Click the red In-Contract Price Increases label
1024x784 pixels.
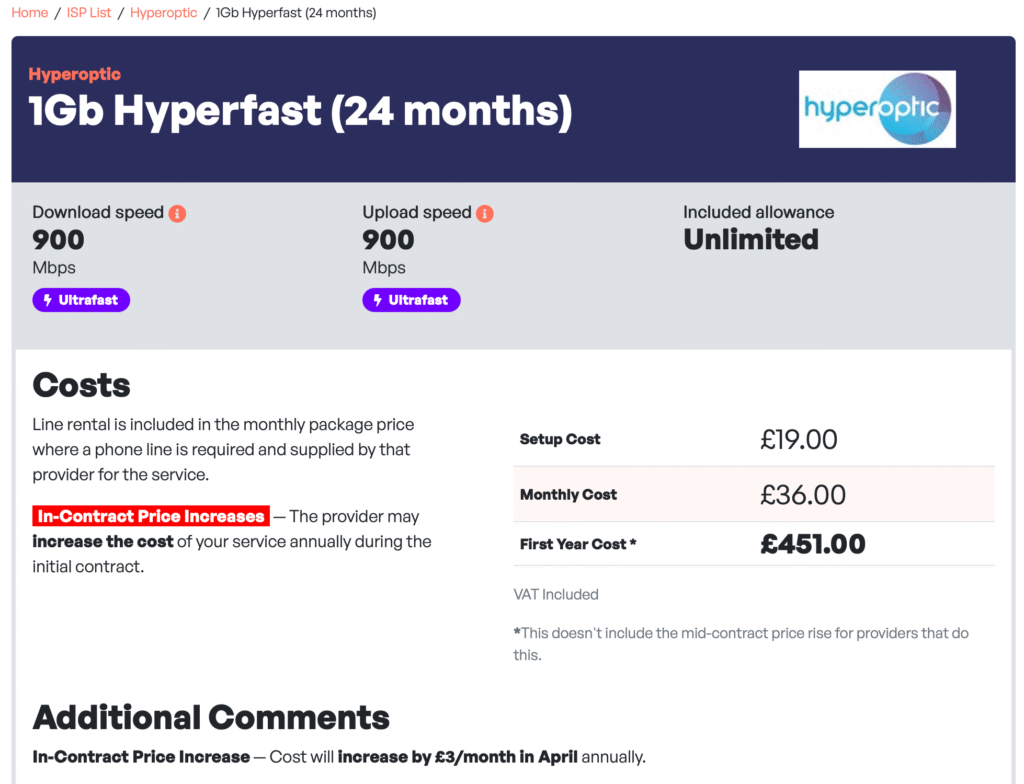click(151, 517)
